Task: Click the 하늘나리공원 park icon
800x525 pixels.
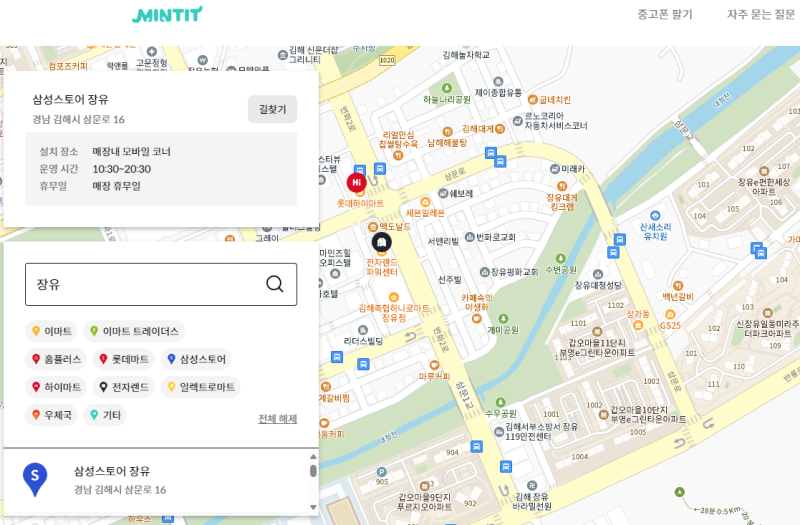Action: point(447,88)
